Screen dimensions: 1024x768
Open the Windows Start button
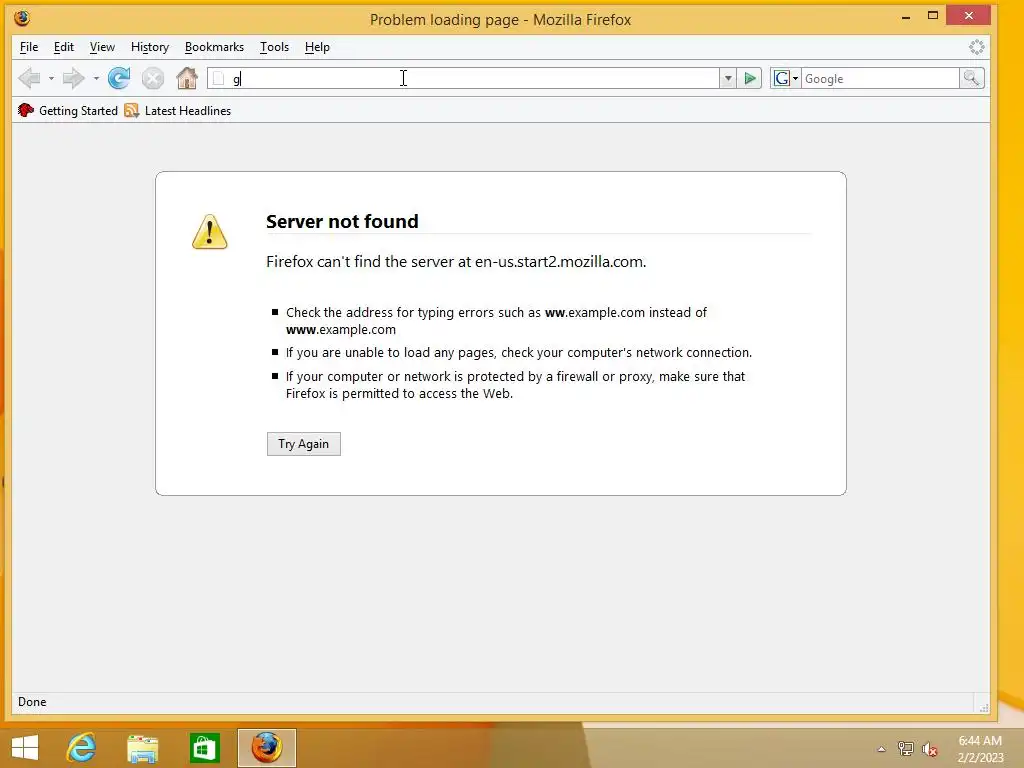point(25,748)
